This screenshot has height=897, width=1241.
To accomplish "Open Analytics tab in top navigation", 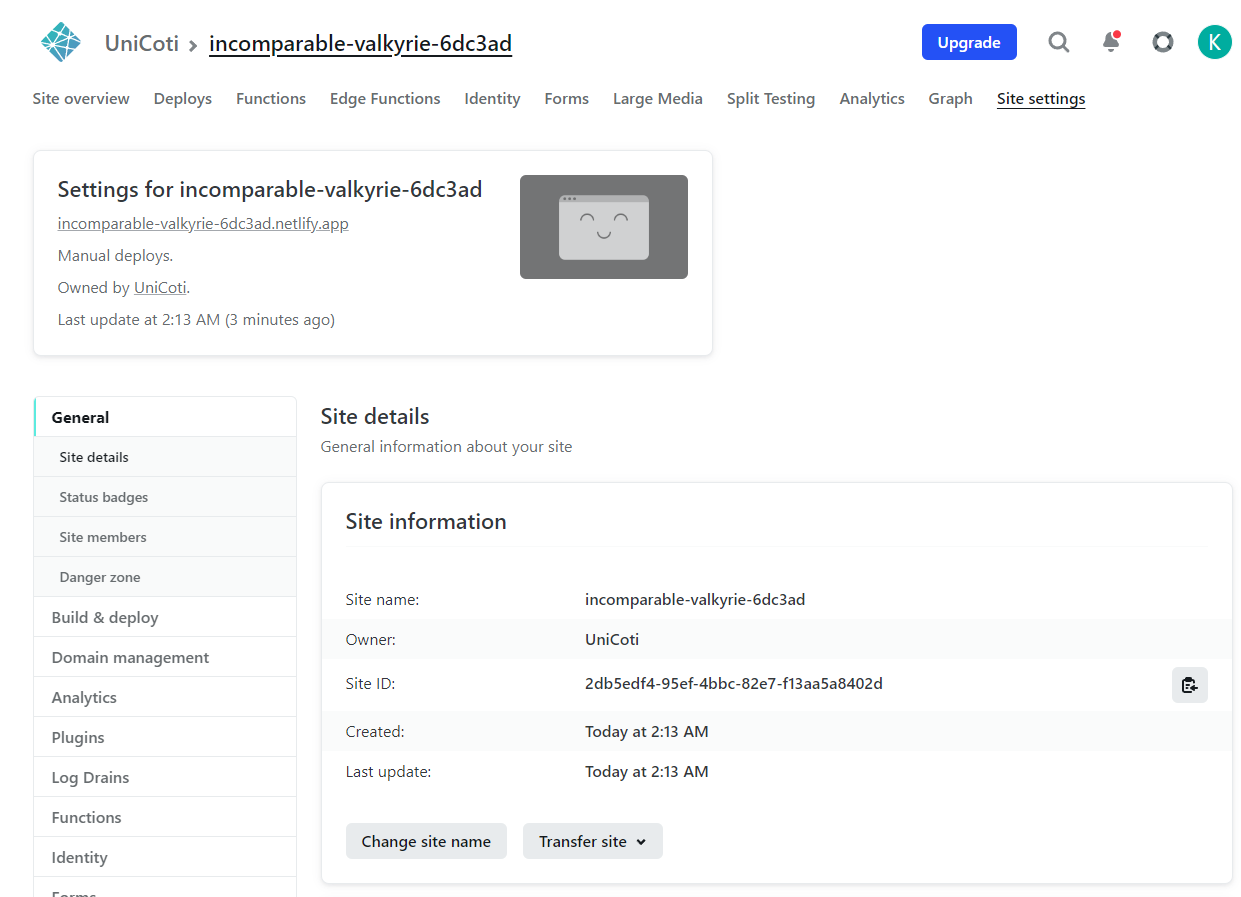I will [872, 99].
